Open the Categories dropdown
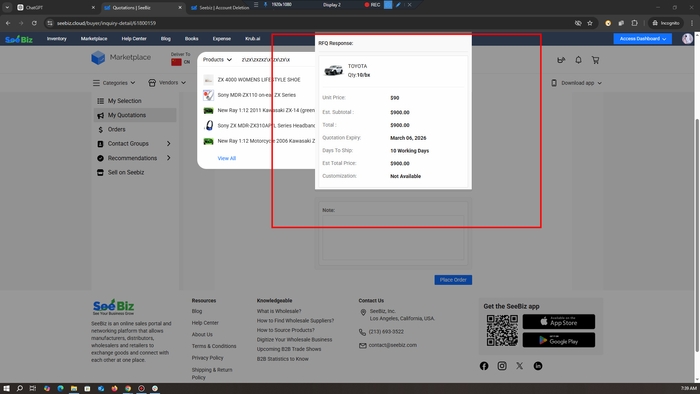 point(114,83)
